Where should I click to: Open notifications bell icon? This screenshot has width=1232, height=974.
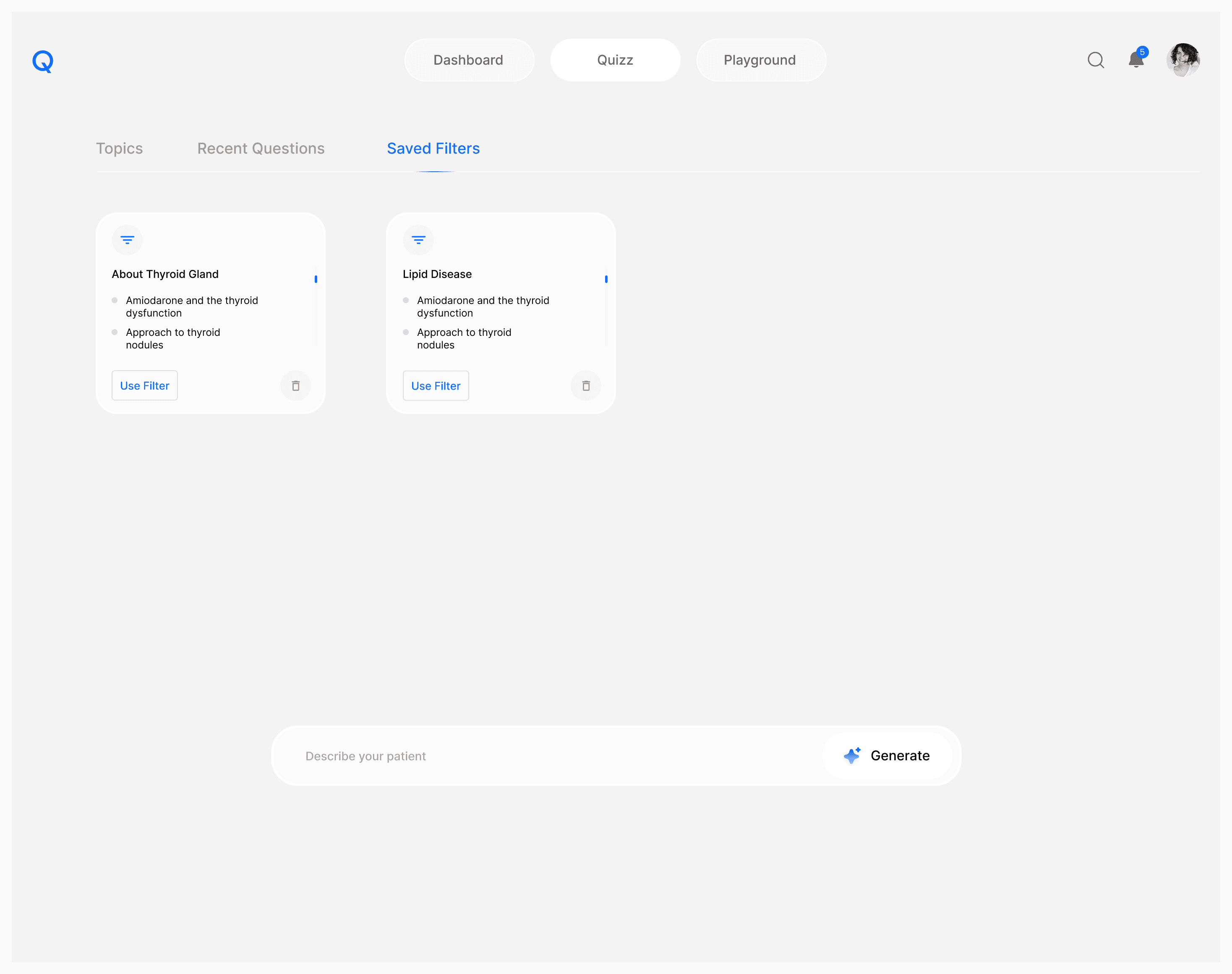[x=1135, y=60]
